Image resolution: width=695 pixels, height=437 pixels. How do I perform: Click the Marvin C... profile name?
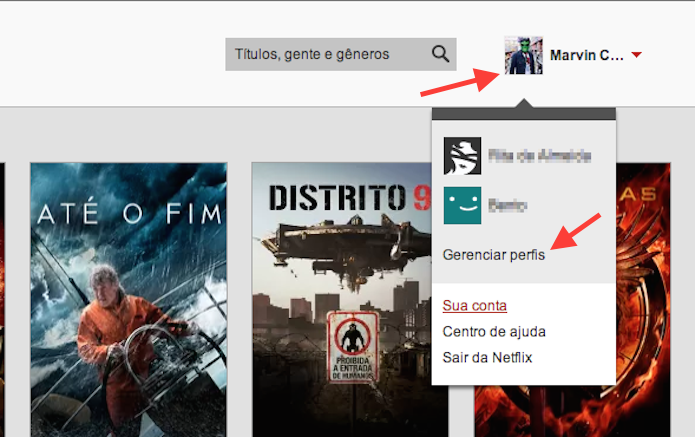pyautogui.click(x=586, y=55)
